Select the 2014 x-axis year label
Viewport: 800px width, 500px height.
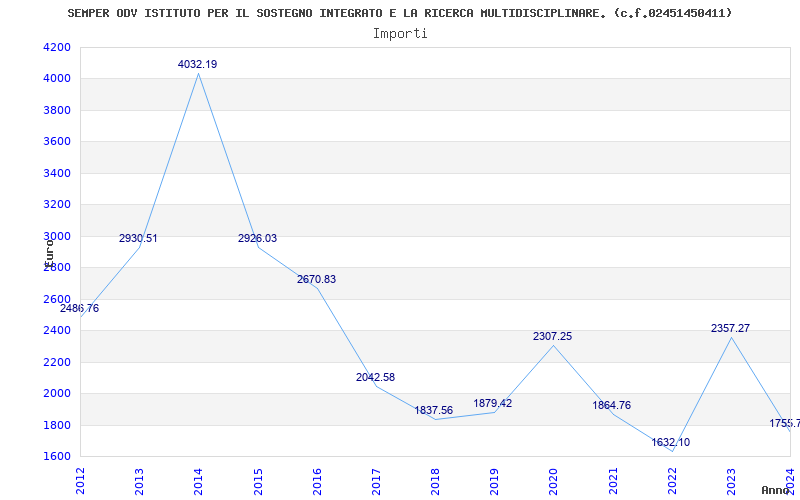coord(198,481)
